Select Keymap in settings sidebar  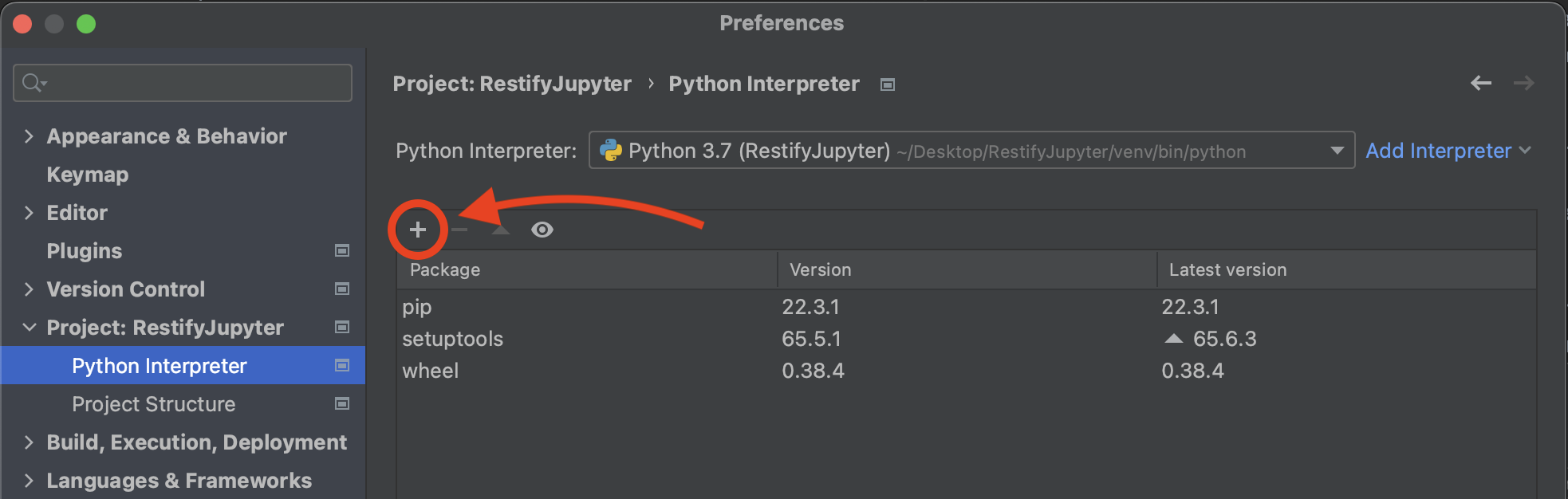pos(87,175)
